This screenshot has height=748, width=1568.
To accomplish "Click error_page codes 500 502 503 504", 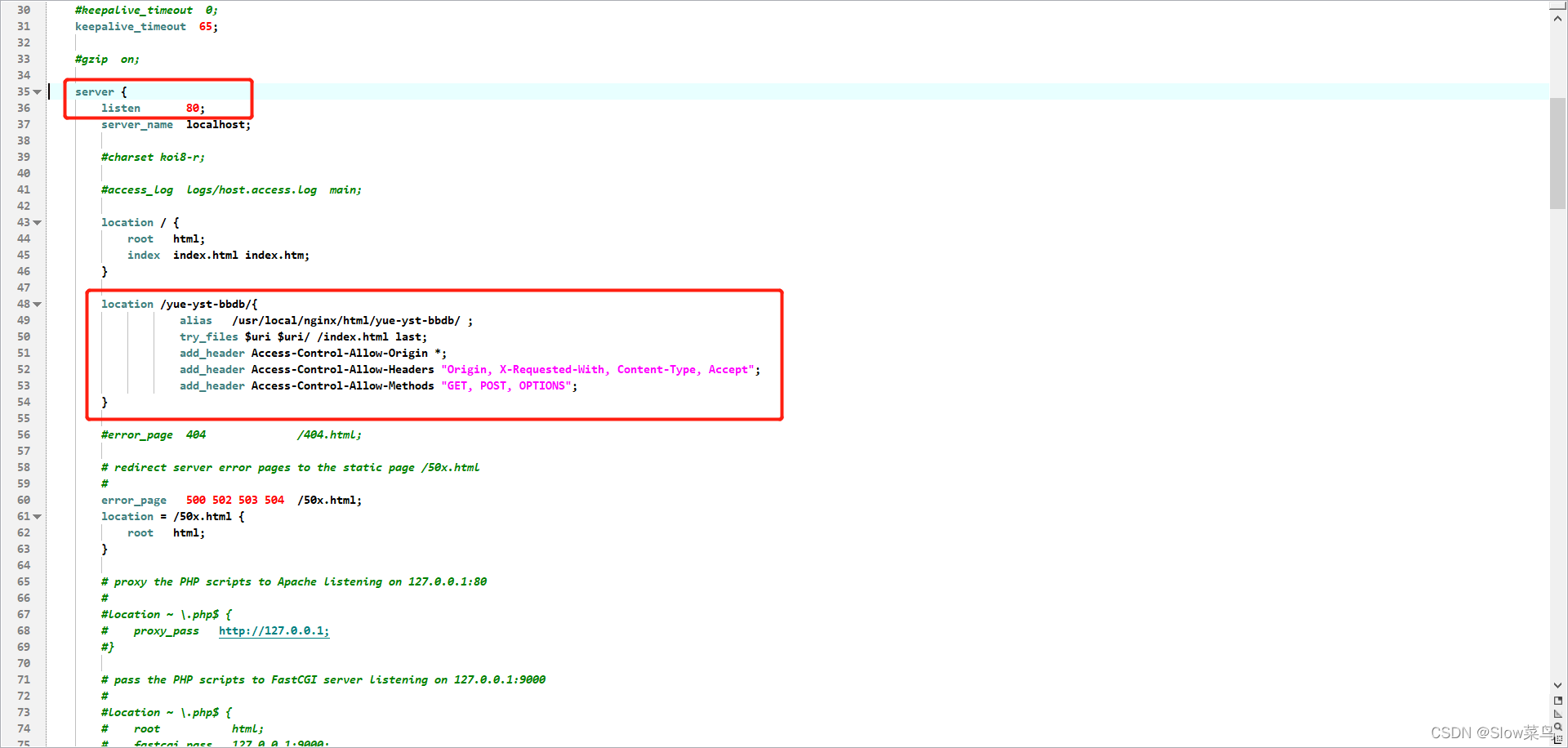I will [x=235, y=501].
